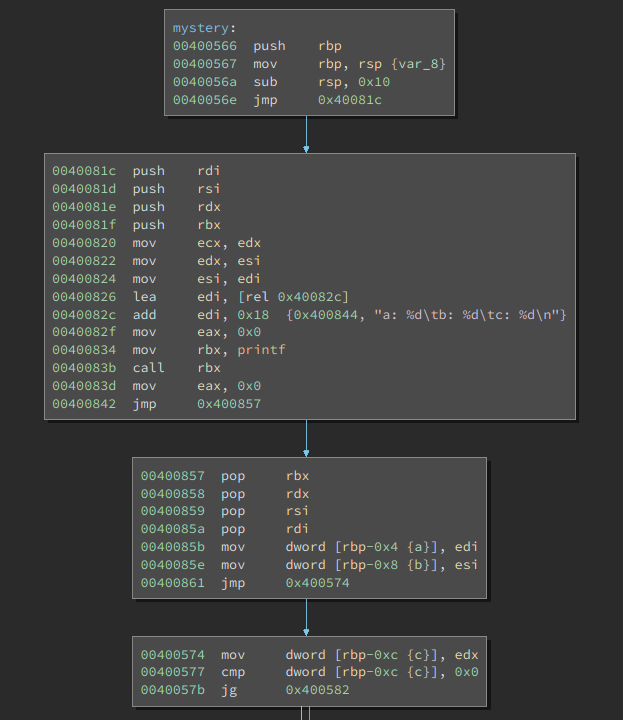Image resolution: width=623 pixels, height=720 pixels.
Task: Click the 'add' mnemonic
Action: [x=145, y=315]
